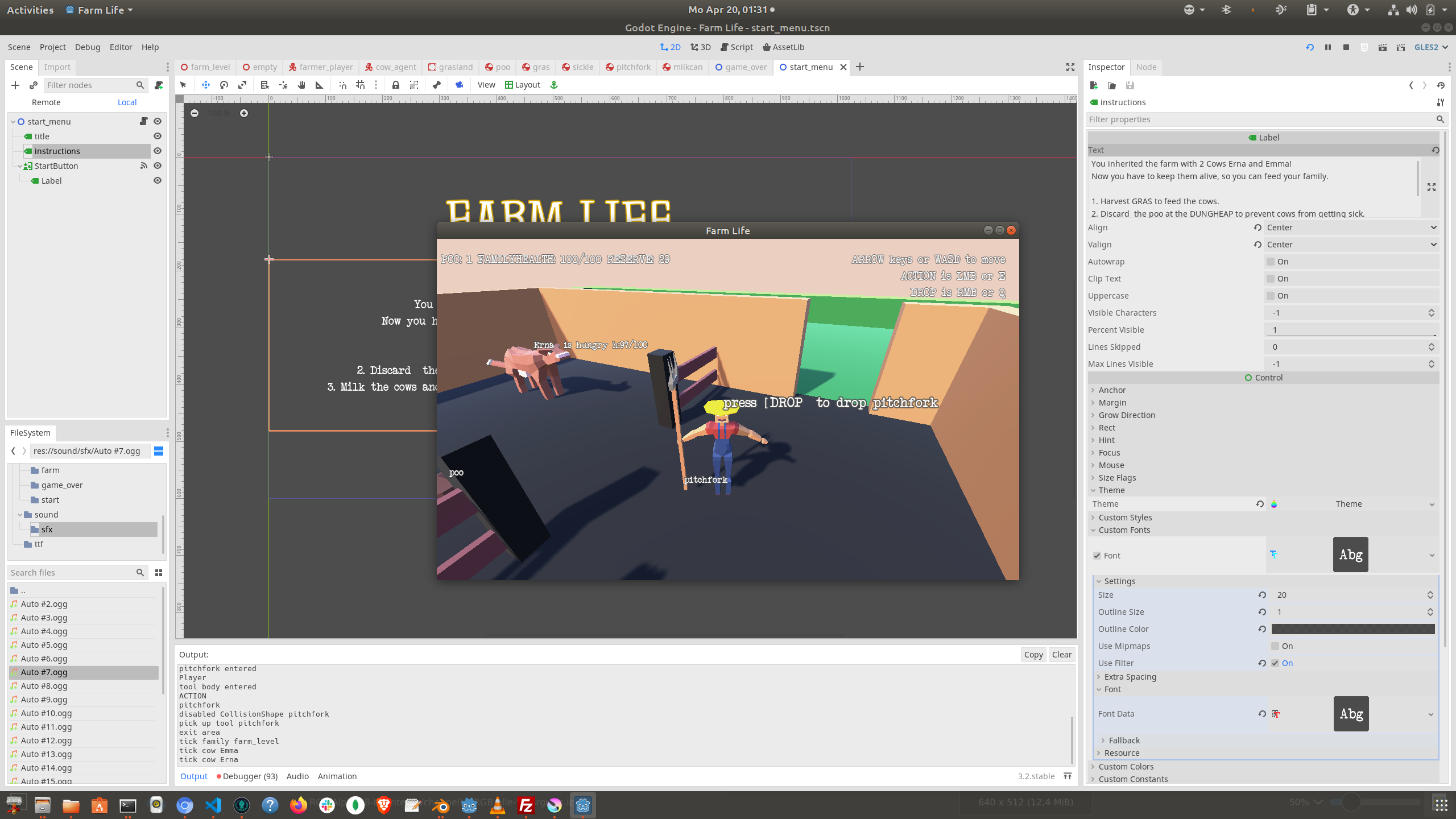Disable the Use Filter checkbox
The height and width of the screenshot is (819, 1456).
click(1275, 663)
